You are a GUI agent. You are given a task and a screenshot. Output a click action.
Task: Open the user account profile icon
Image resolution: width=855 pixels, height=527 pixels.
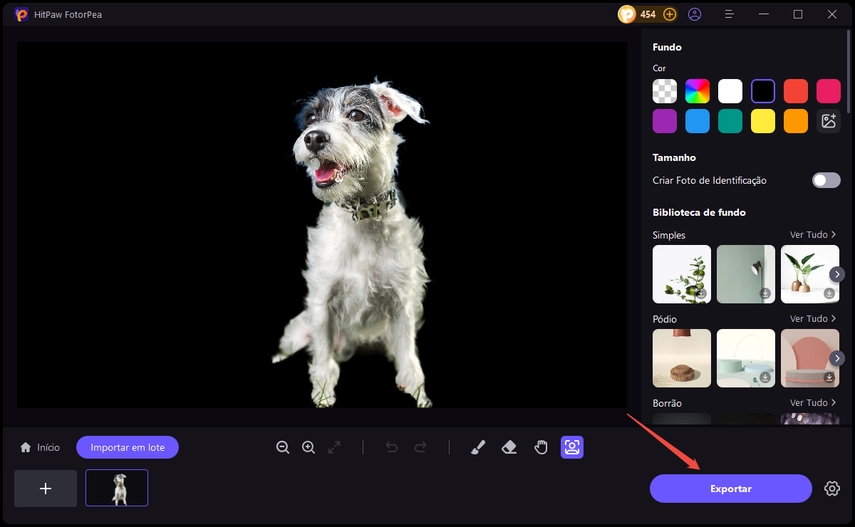tap(695, 14)
